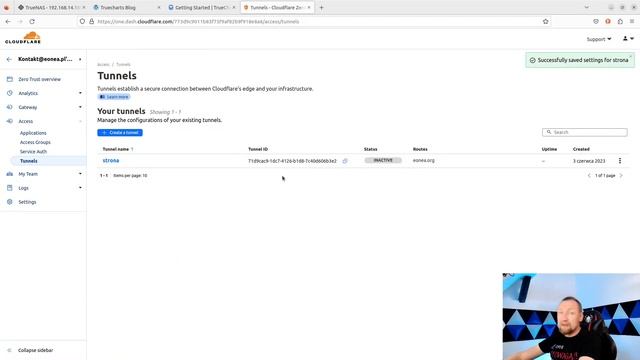The image size is (640, 360).
Task: Close the Truecharts Blog tab
Action: [159, 7]
